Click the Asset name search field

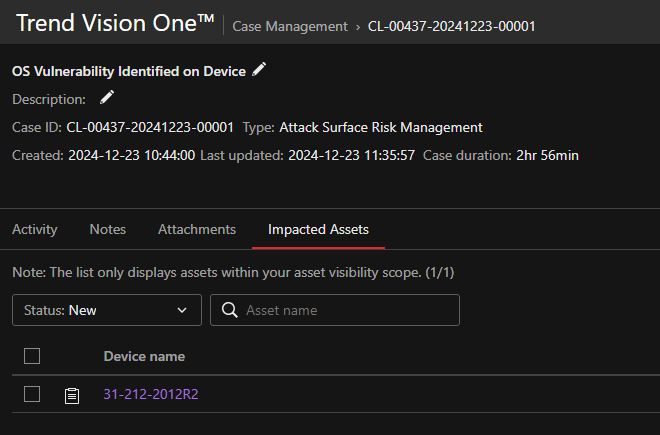click(x=345, y=310)
